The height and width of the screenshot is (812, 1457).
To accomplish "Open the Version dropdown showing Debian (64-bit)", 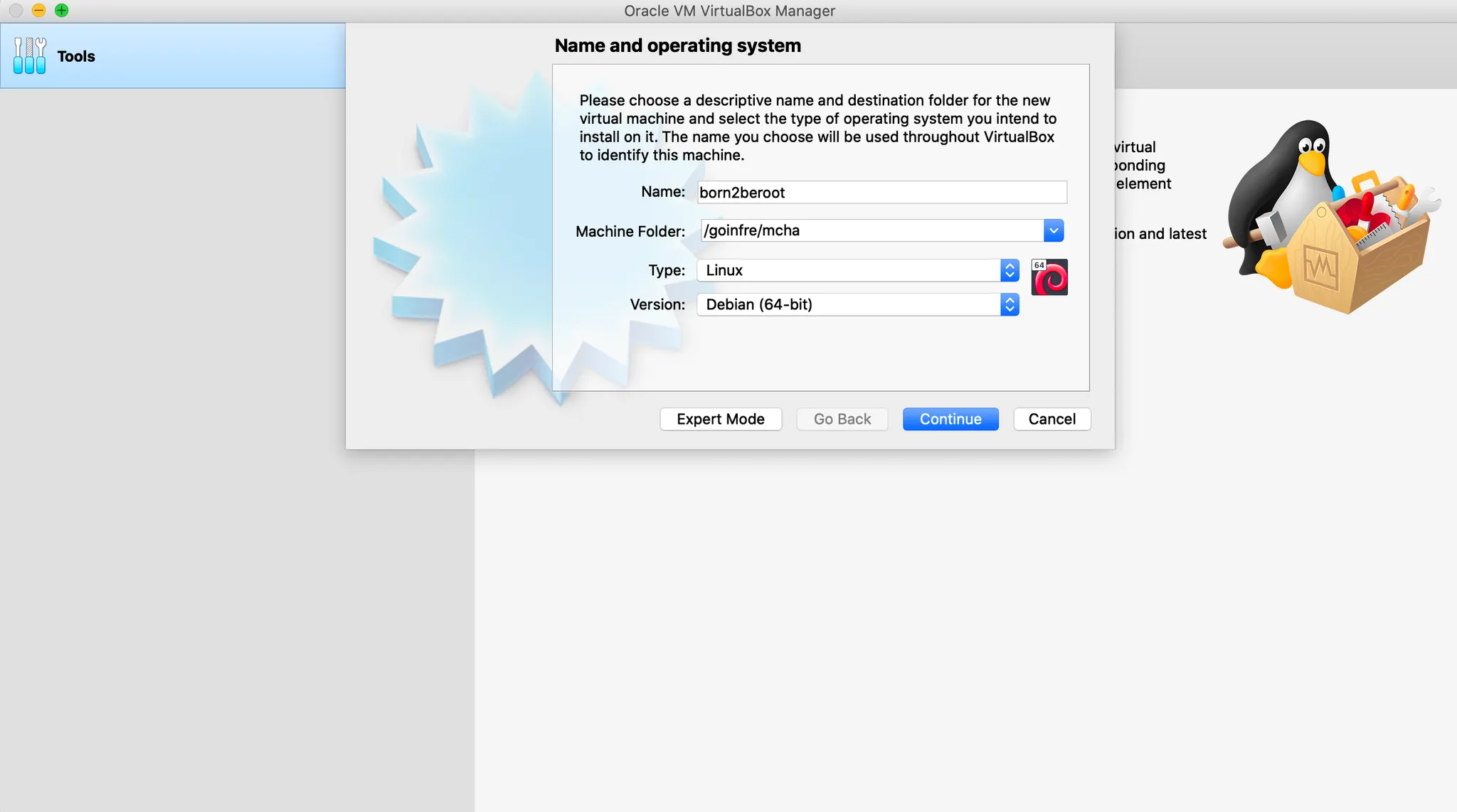I will [x=857, y=304].
